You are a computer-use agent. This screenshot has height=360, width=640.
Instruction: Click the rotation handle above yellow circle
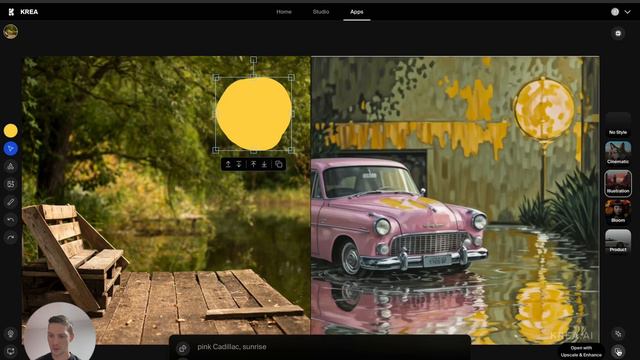253,60
